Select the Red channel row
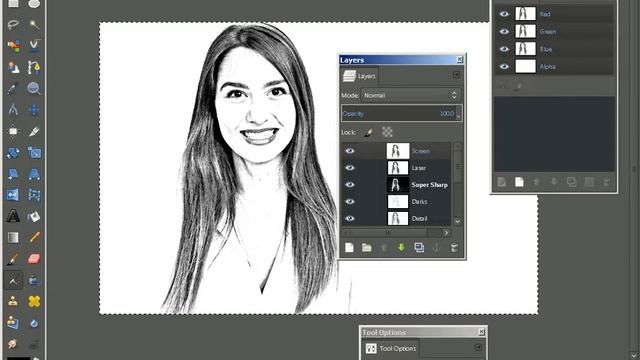This screenshot has width=640, height=360. pos(554,14)
